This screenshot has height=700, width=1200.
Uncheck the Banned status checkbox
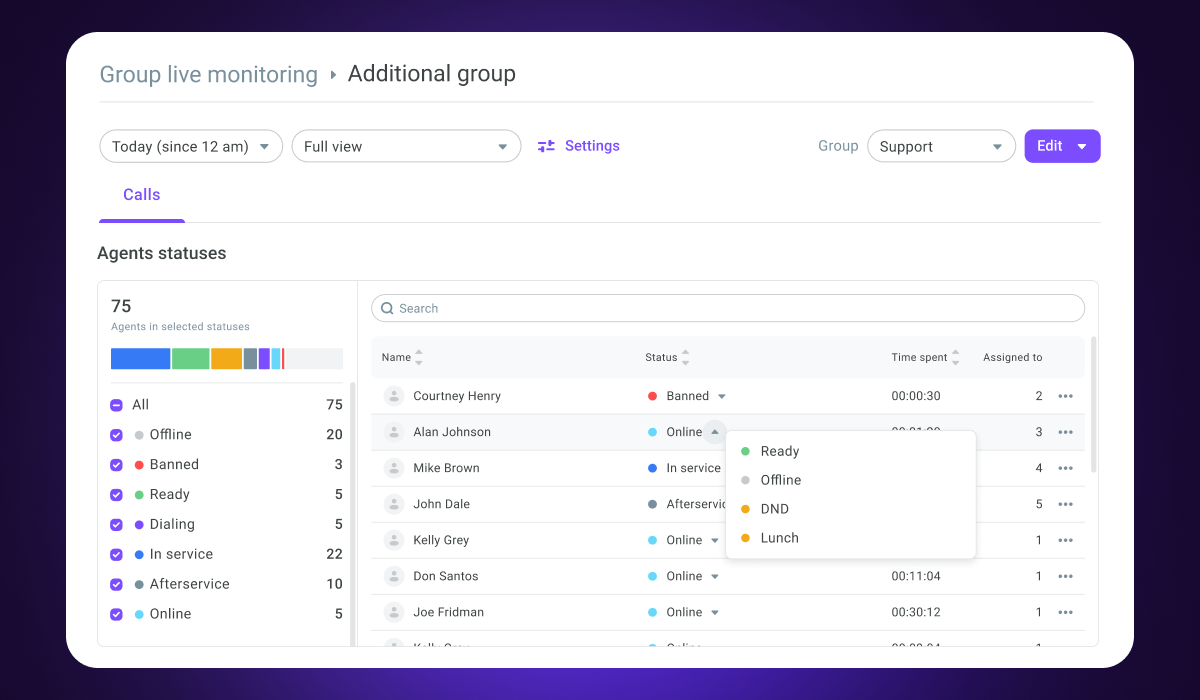[x=116, y=465]
